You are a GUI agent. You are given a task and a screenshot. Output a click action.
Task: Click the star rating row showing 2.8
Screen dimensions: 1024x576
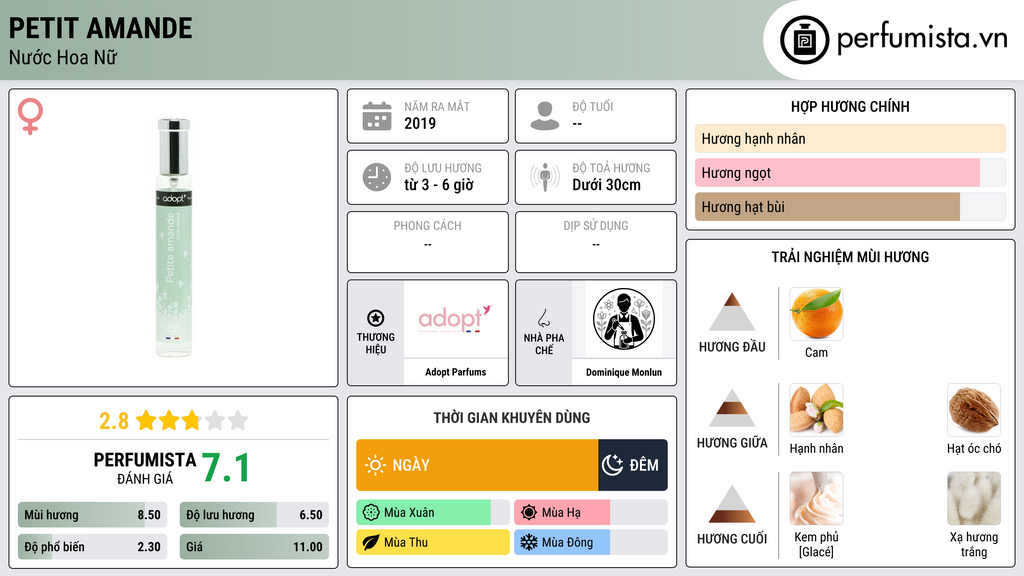coord(174,421)
